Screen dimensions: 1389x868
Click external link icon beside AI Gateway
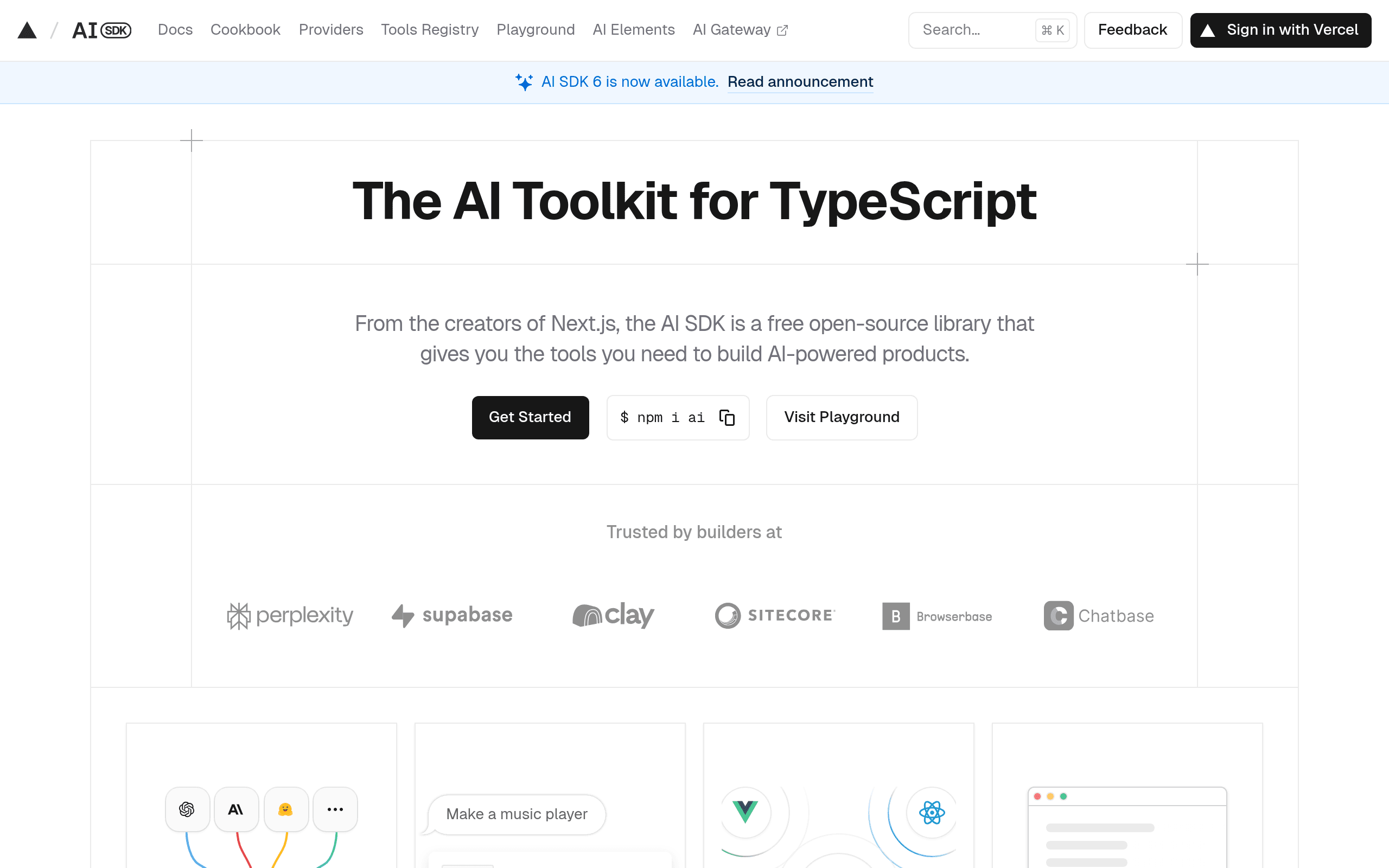point(782,30)
